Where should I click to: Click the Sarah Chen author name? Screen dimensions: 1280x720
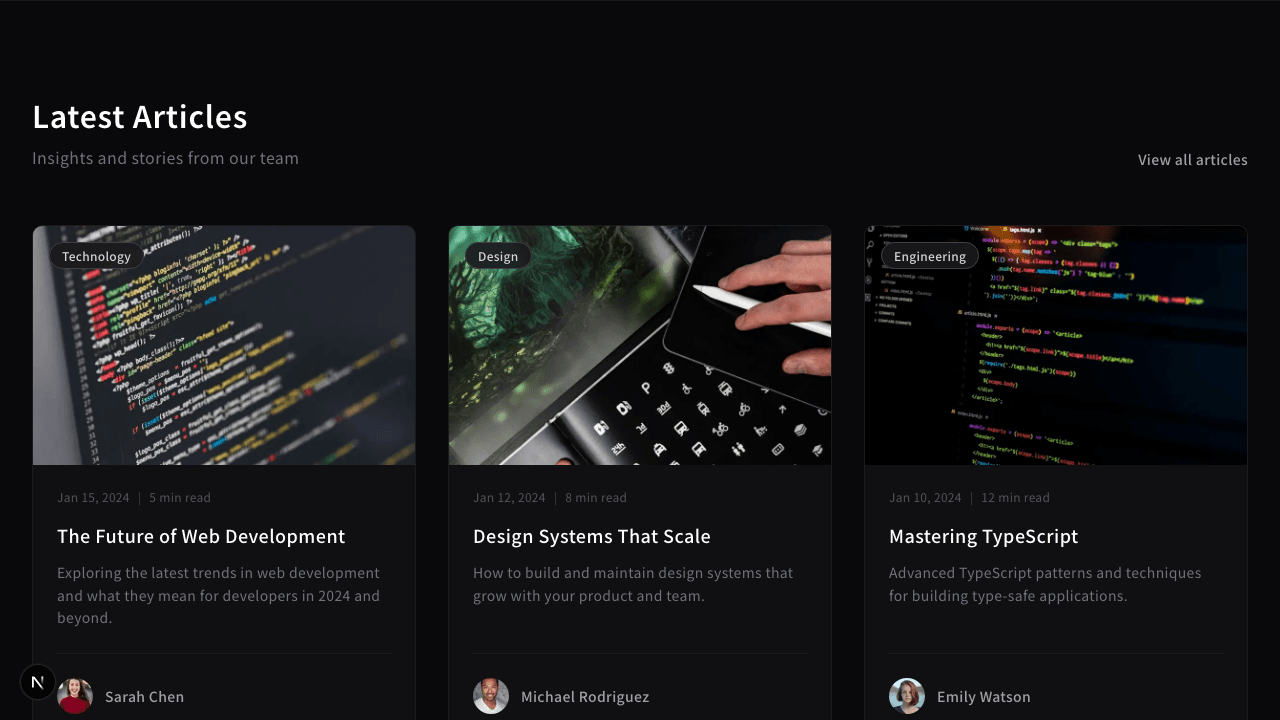(144, 697)
